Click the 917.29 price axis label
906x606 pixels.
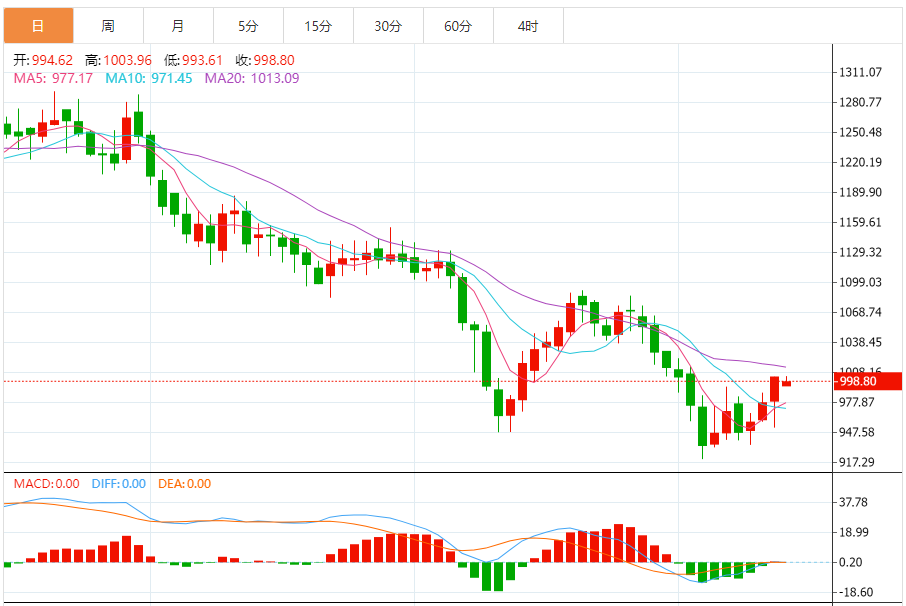click(857, 462)
